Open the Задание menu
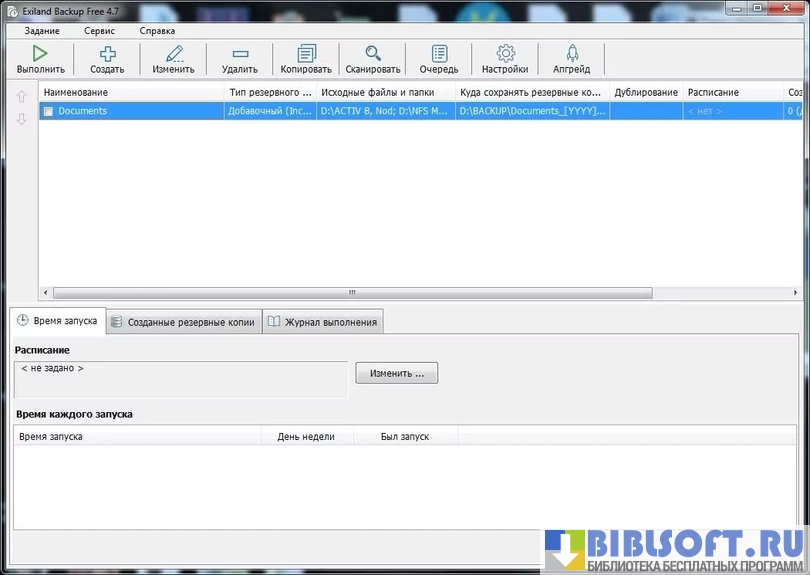 [42, 31]
